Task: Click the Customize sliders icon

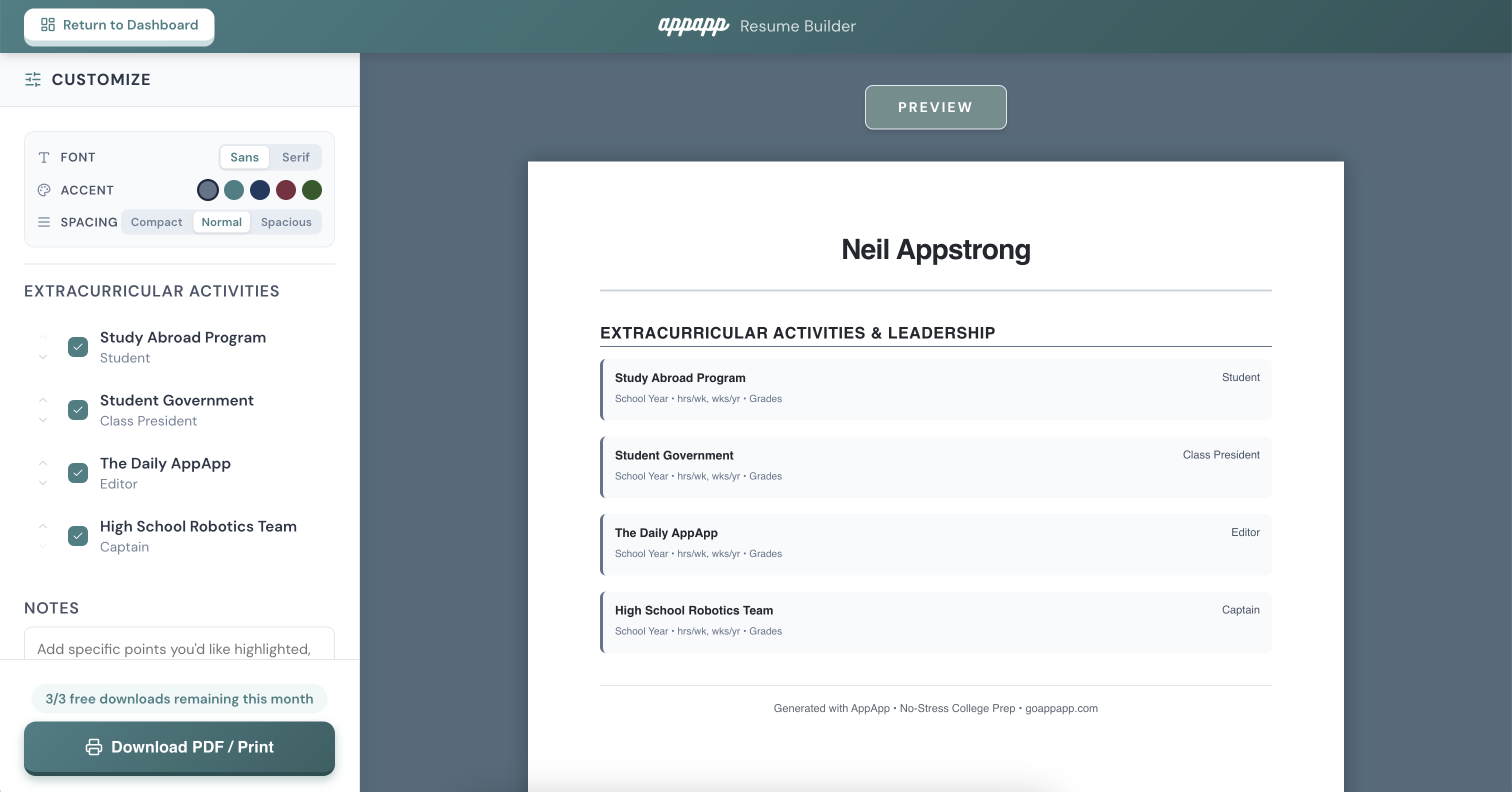Action: [33, 79]
